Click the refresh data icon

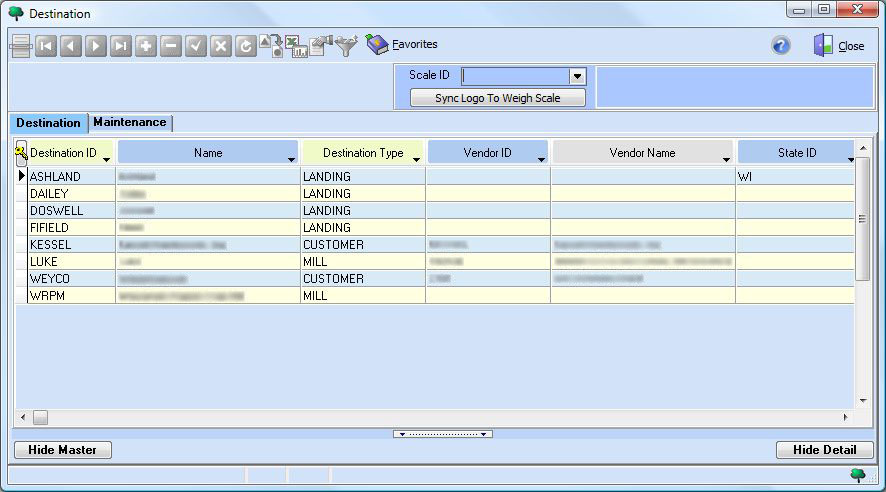click(x=246, y=46)
